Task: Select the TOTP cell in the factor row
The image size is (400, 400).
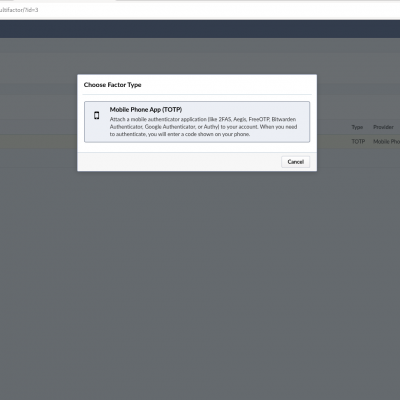Action: 358,141
